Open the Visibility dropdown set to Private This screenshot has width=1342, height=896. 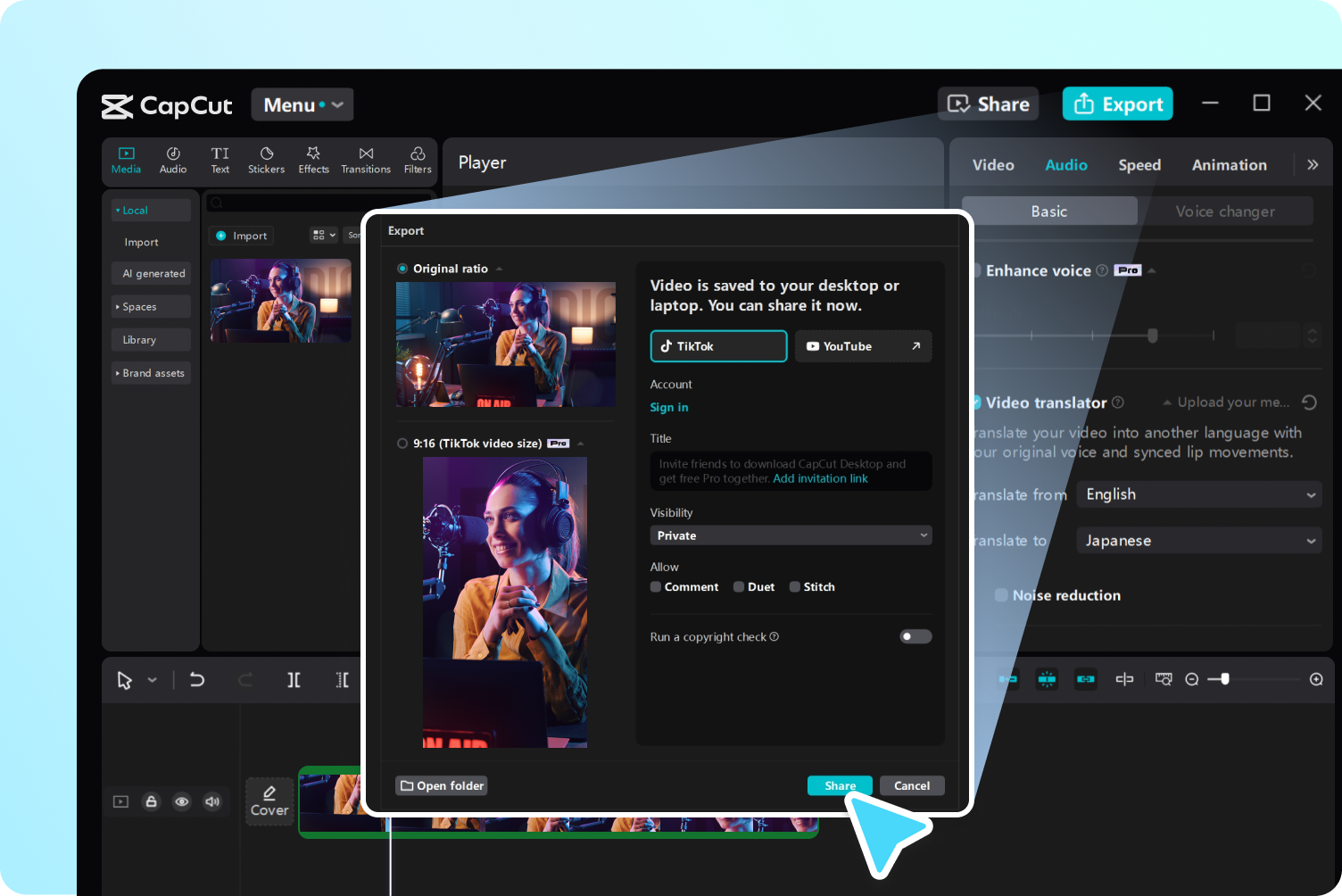tap(791, 535)
